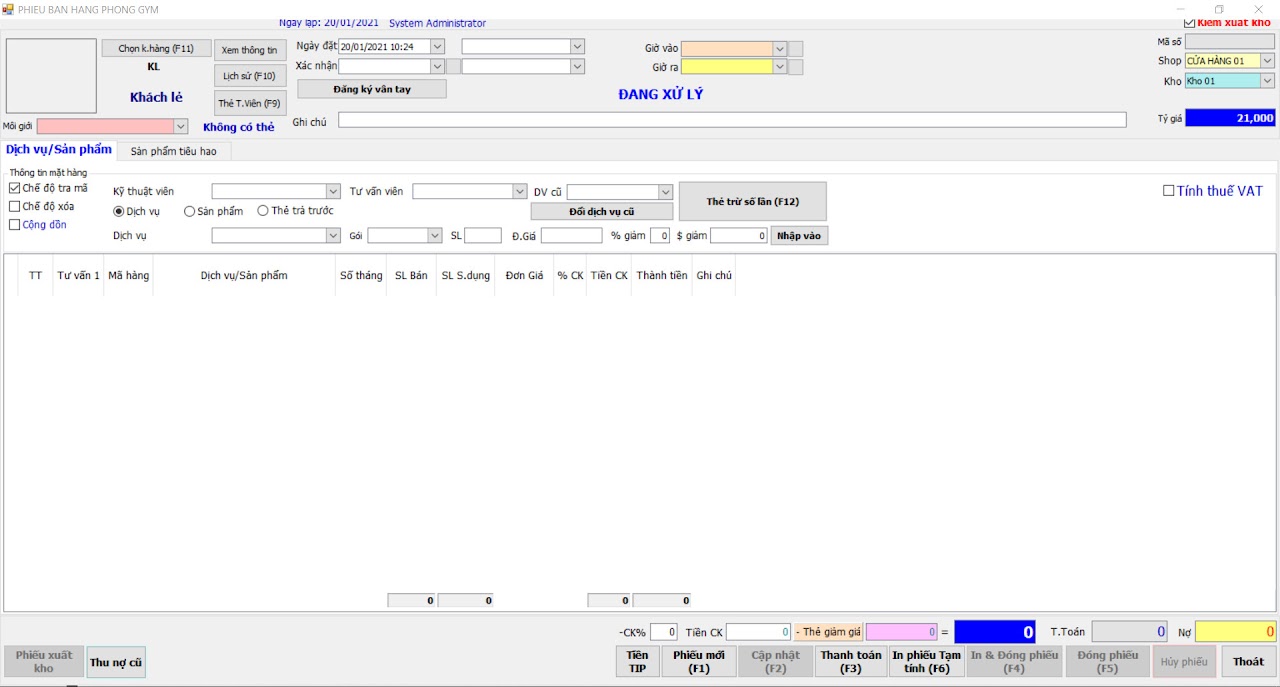Image resolution: width=1280 pixels, height=687 pixels.
Task: Click the '-CK%' input field
Action: click(x=664, y=632)
